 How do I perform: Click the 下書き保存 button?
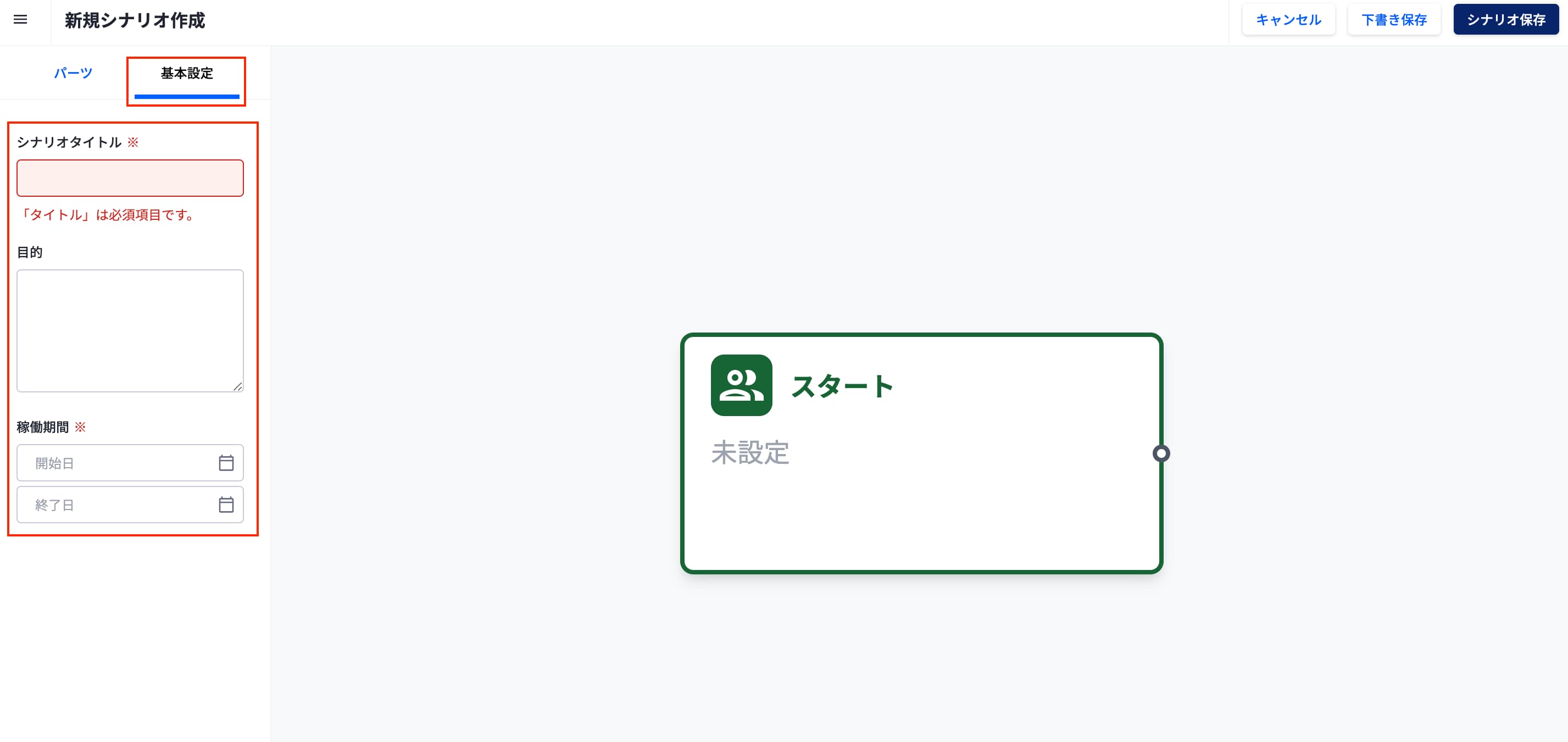point(1393,19)
